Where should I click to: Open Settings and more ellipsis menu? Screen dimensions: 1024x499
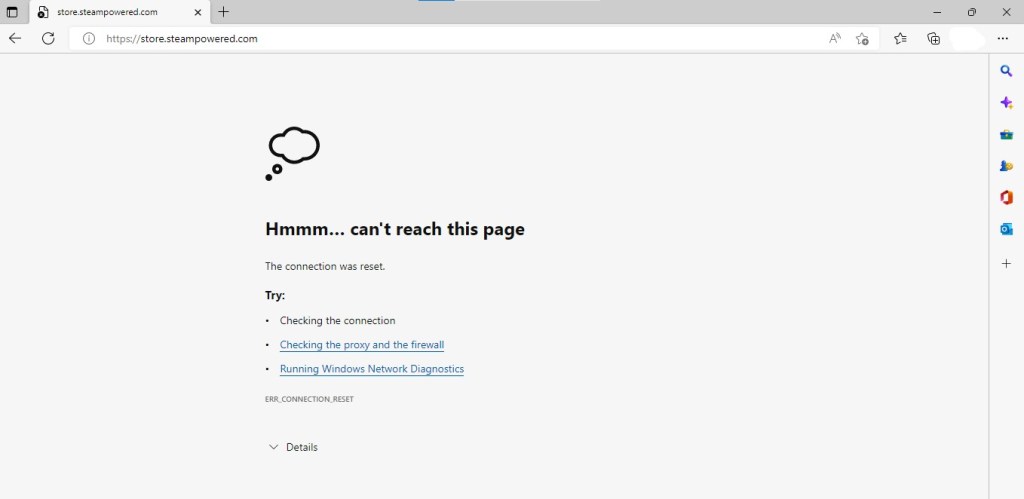[1003, 38]
